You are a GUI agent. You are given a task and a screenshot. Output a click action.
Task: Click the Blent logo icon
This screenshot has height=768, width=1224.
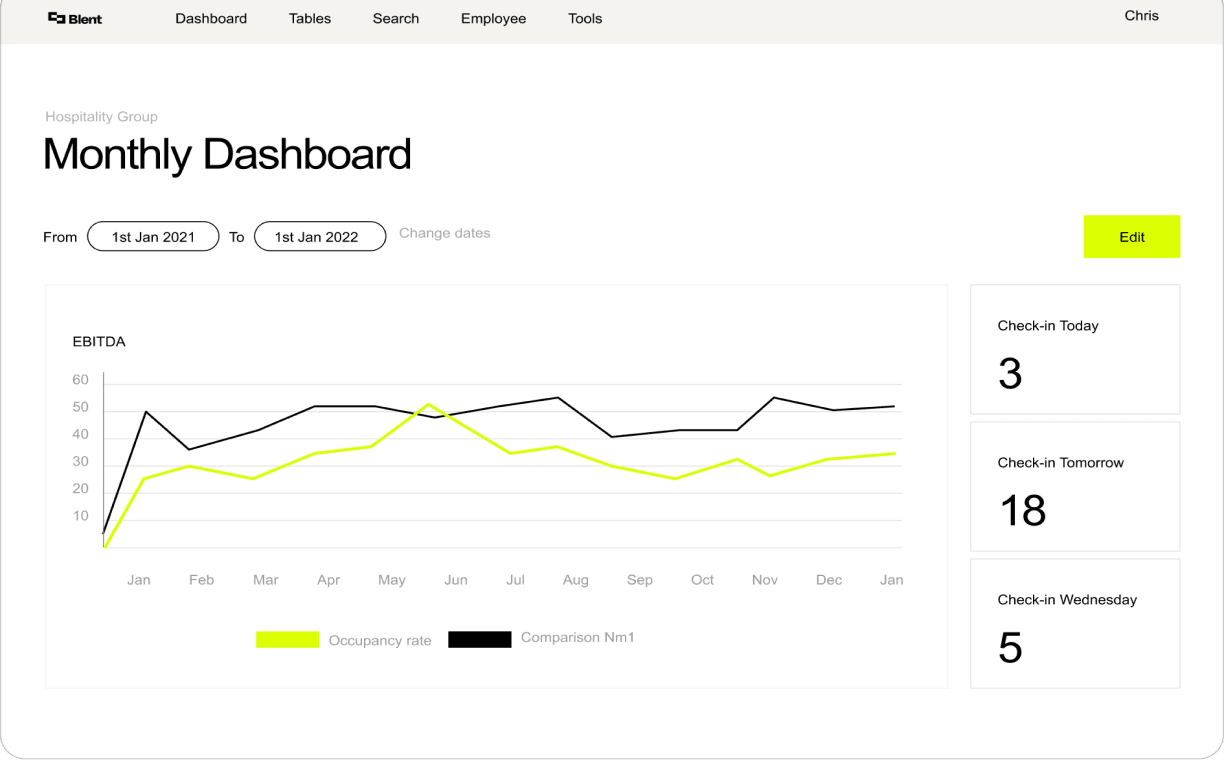pyautogui.click(x=57, y=18)
